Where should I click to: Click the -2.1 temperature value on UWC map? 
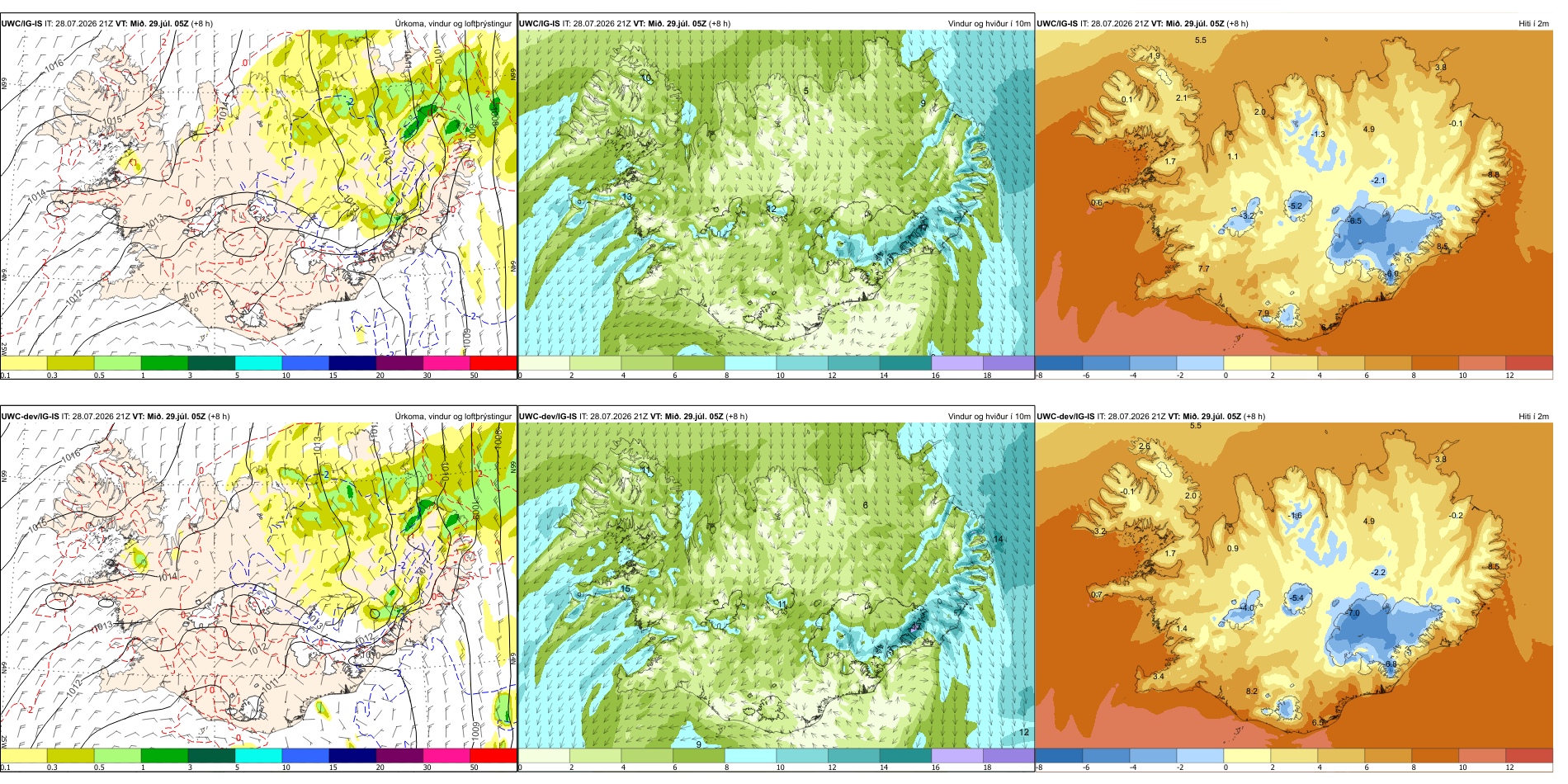[x=1379, y=181]
